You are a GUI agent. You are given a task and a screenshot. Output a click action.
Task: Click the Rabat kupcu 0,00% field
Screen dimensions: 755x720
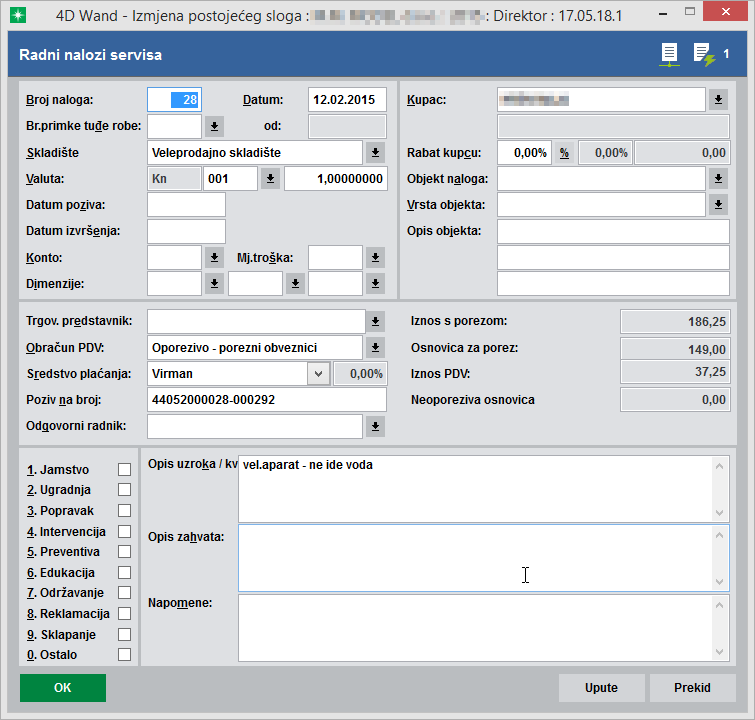524,153
